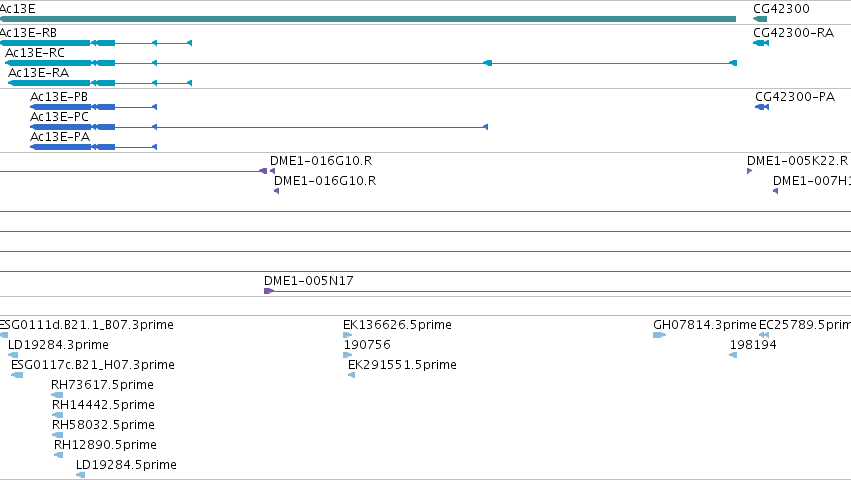Click the 190756 feature label
This screenshot has width=851, height=480.
click(367, 344)
